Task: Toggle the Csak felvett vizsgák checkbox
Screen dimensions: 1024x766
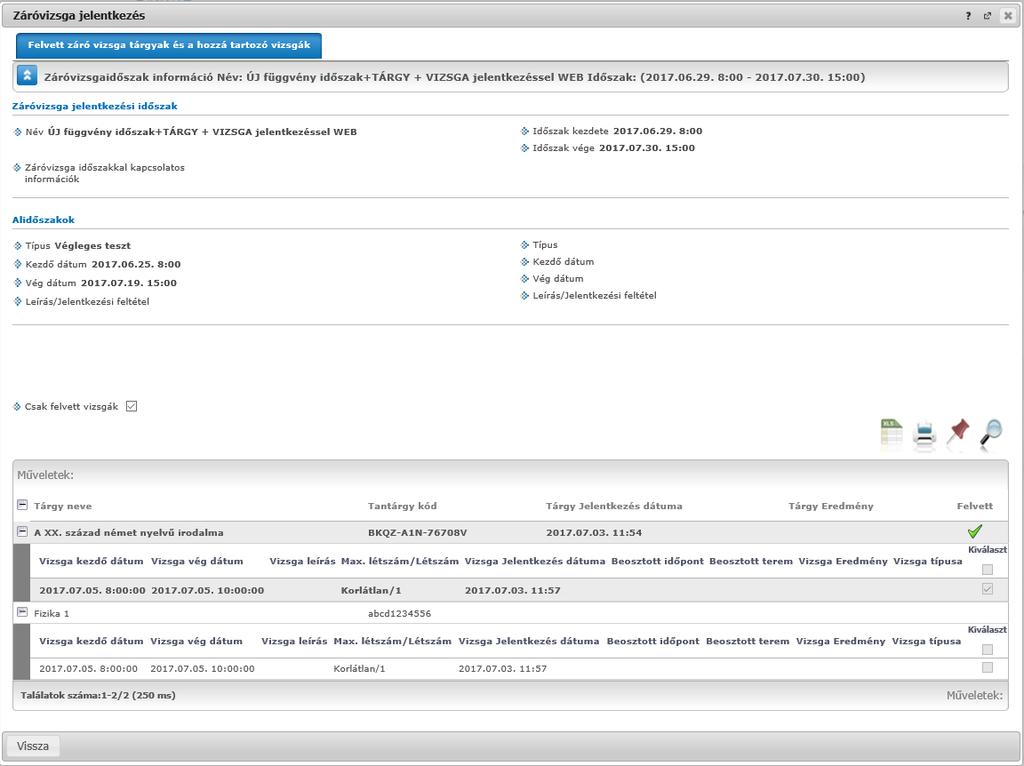Action: pos(131,406)
